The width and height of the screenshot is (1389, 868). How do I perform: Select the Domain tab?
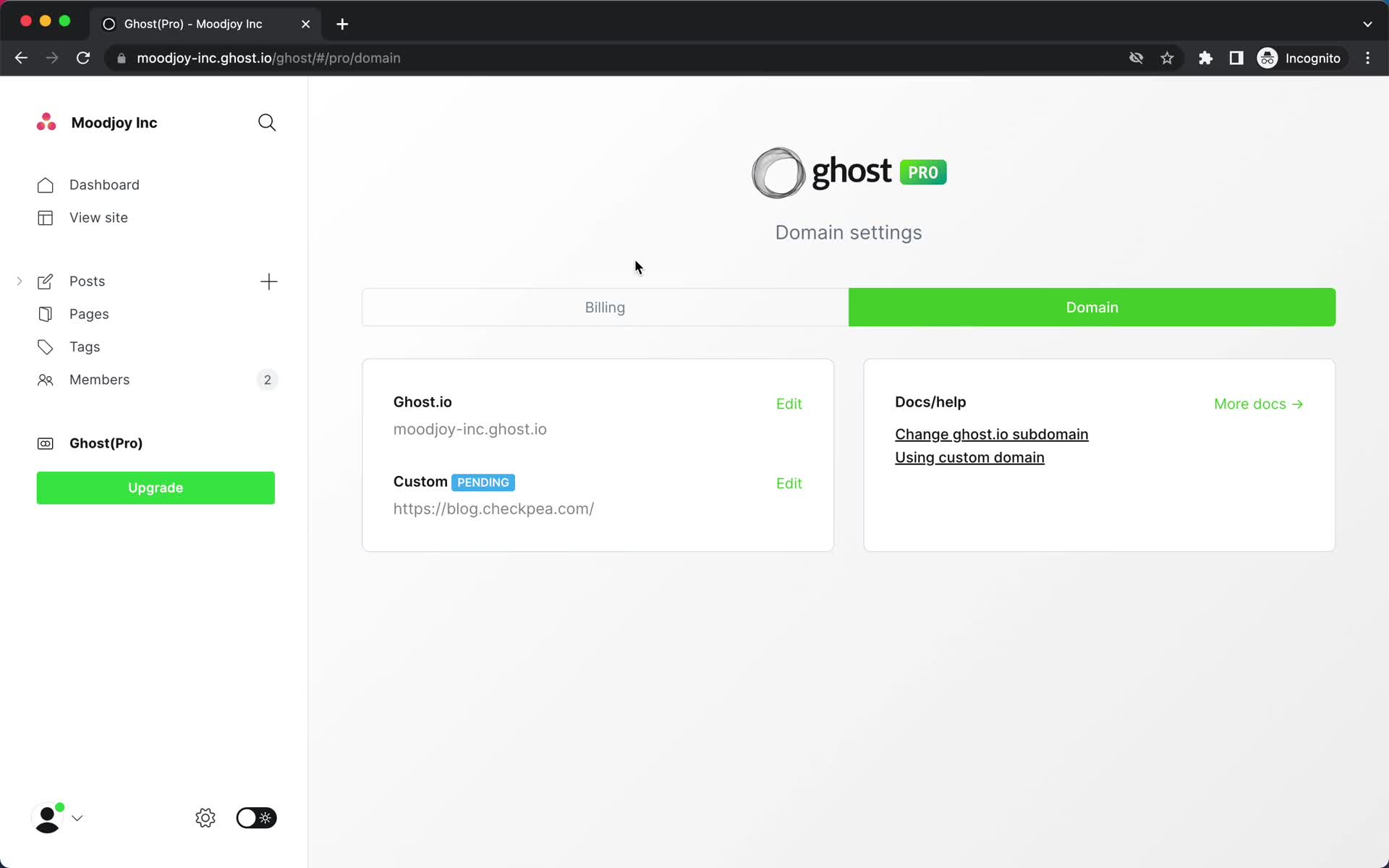point(1092,307)
